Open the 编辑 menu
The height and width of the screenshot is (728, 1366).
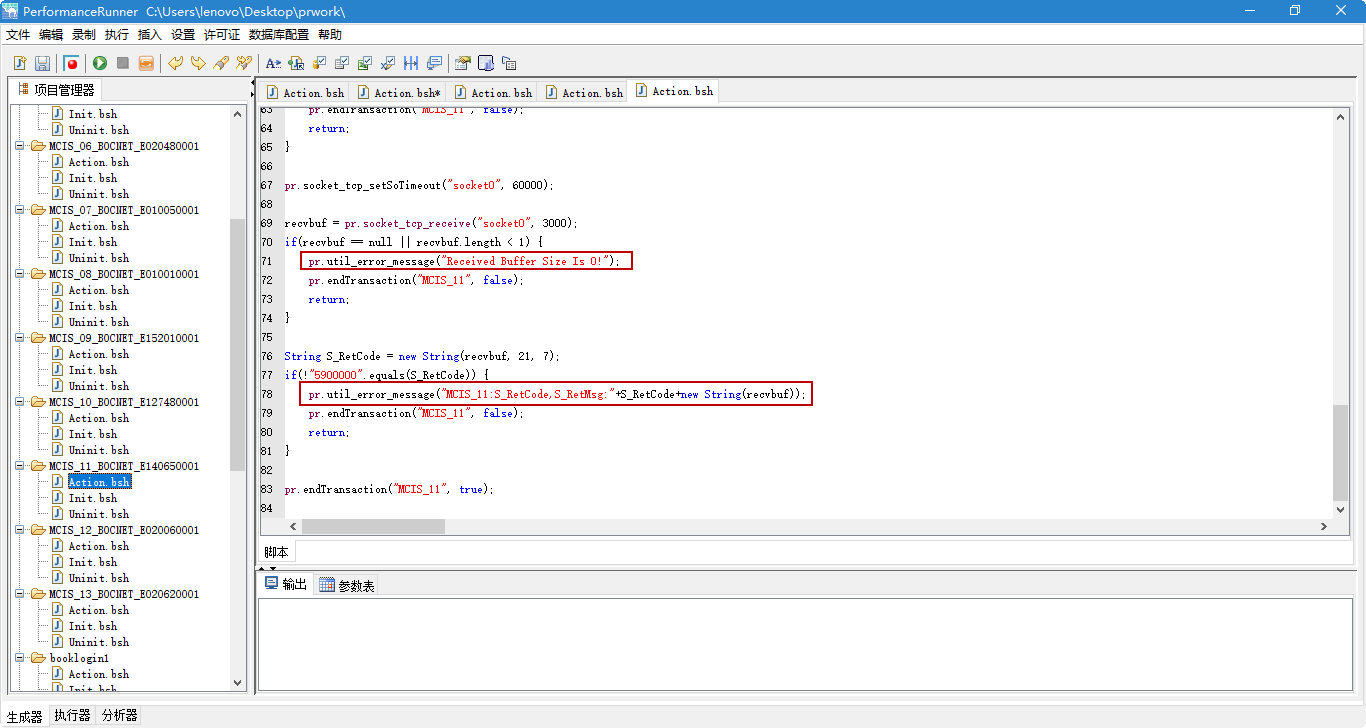[x=51, y=35]
